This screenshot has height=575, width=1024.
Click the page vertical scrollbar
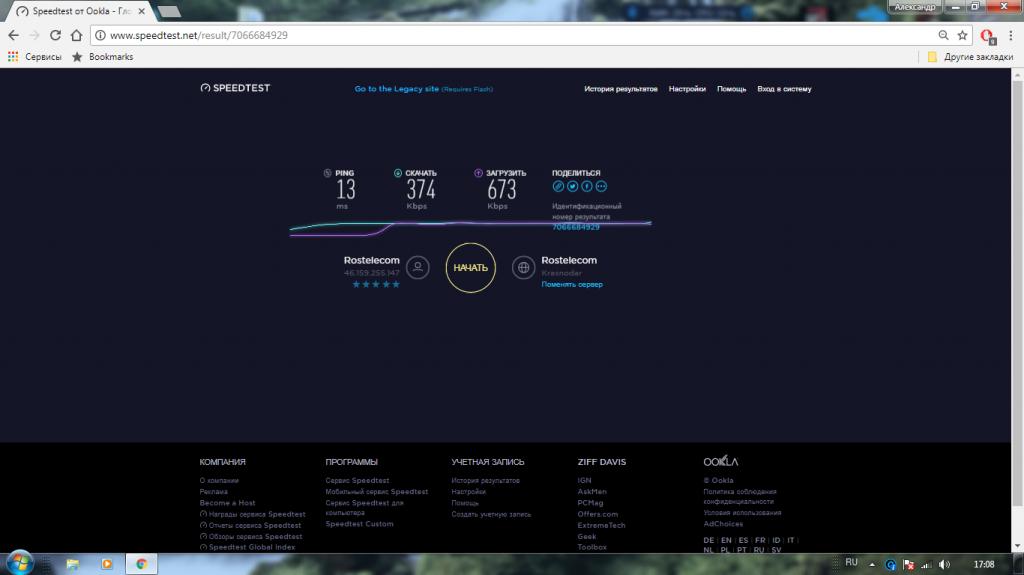(1017, 294)
